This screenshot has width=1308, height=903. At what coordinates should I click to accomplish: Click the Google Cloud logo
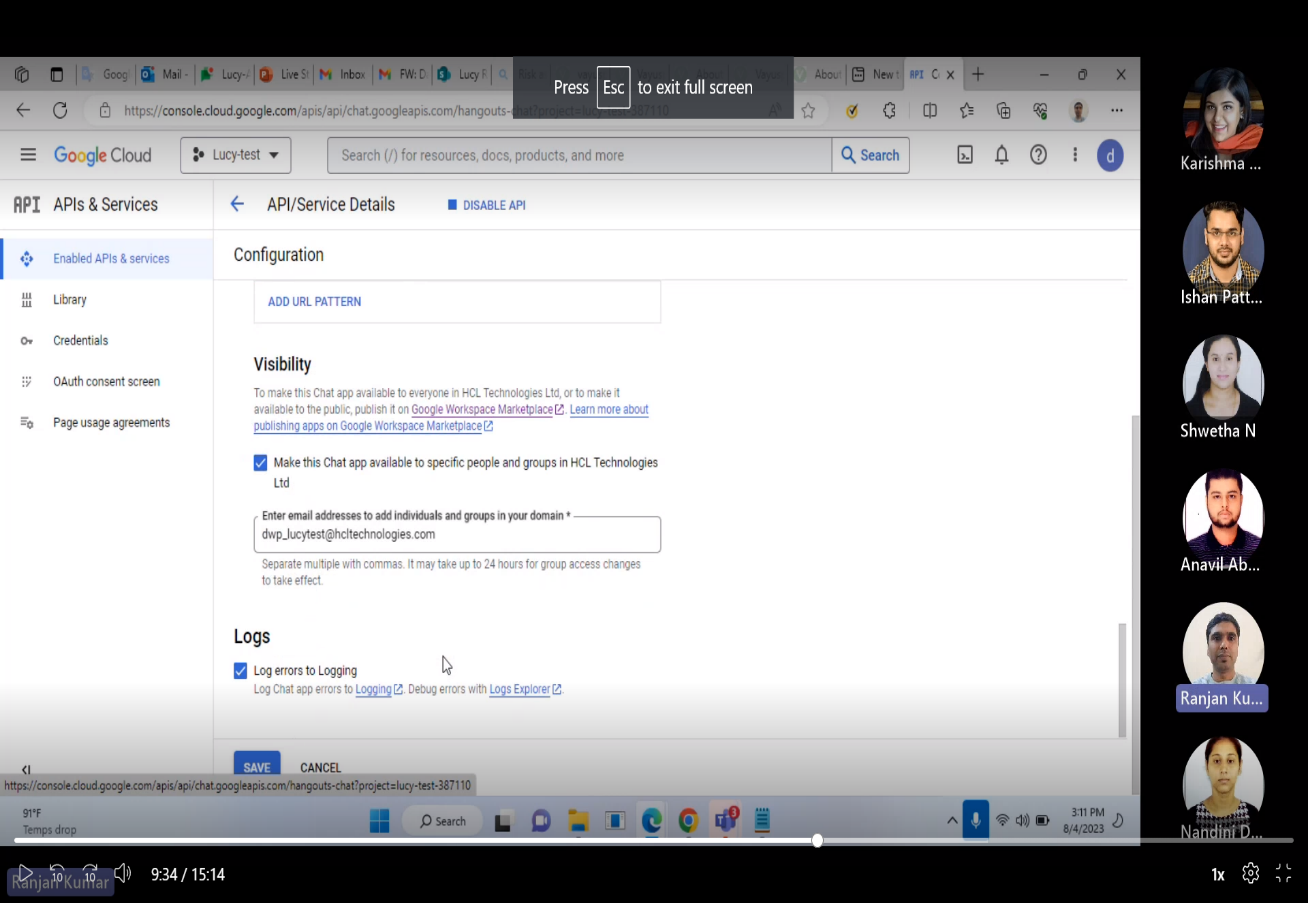pos(103,155)
